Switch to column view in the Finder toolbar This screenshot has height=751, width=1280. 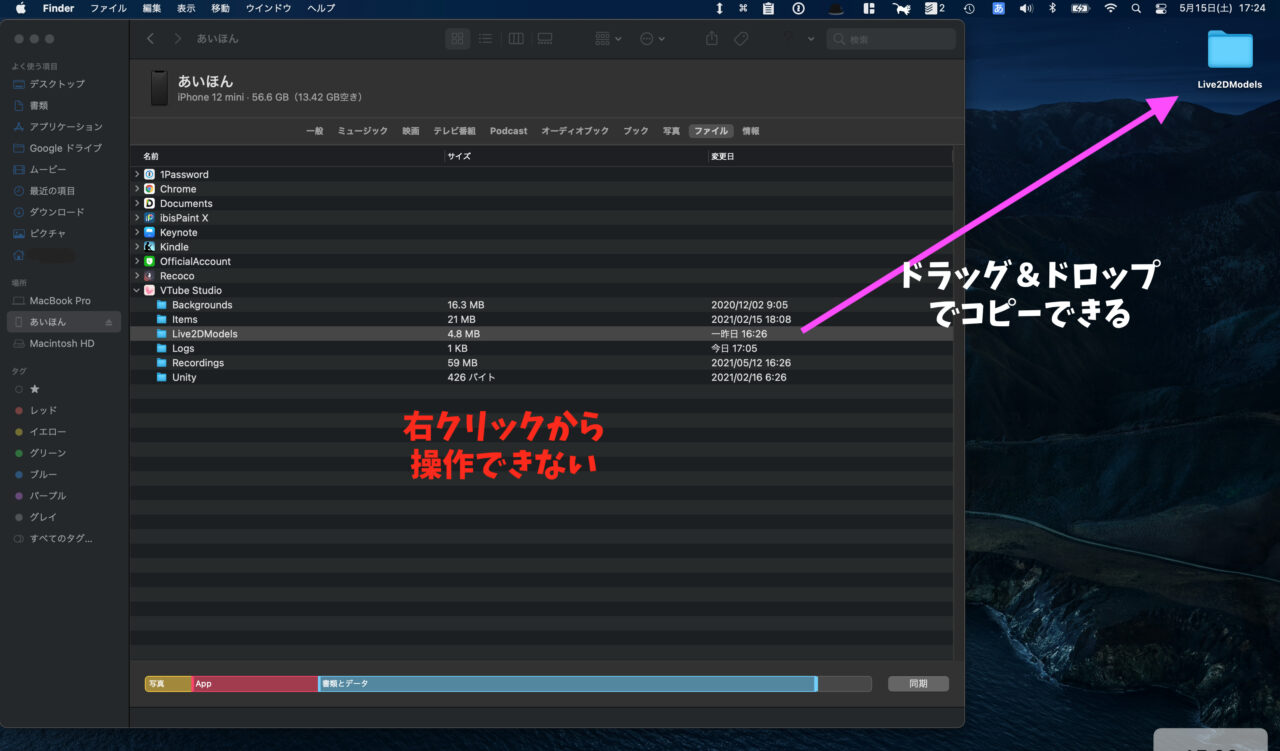[515, 38]
